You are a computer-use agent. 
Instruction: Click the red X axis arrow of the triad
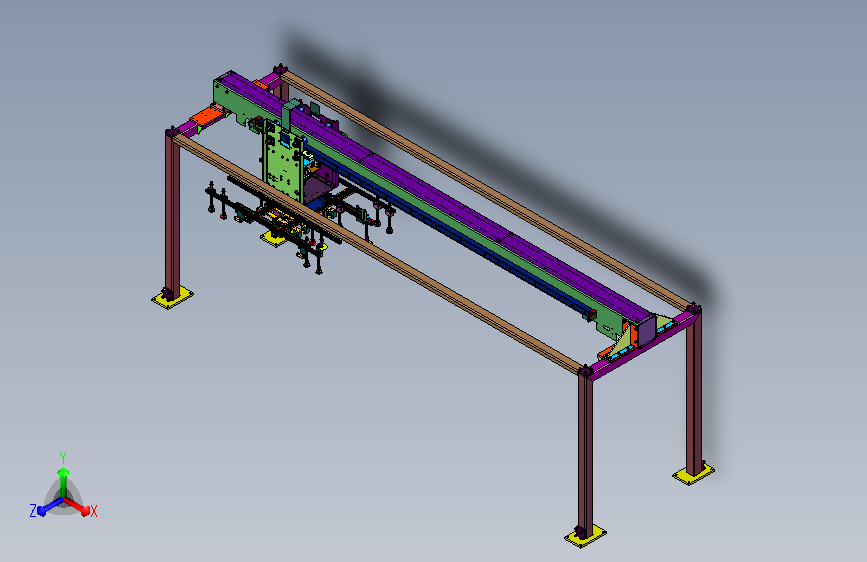click(79, 507)
